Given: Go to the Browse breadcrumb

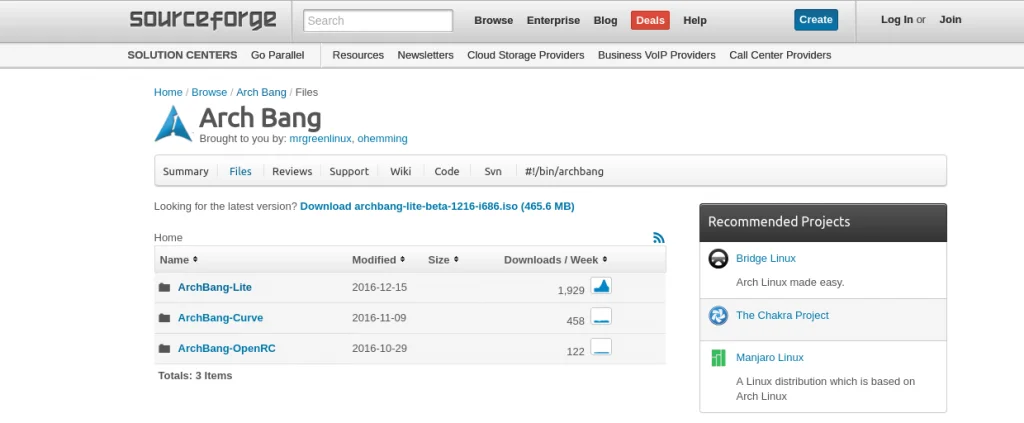Looking at the screenshot, I should tap(209, 92).
